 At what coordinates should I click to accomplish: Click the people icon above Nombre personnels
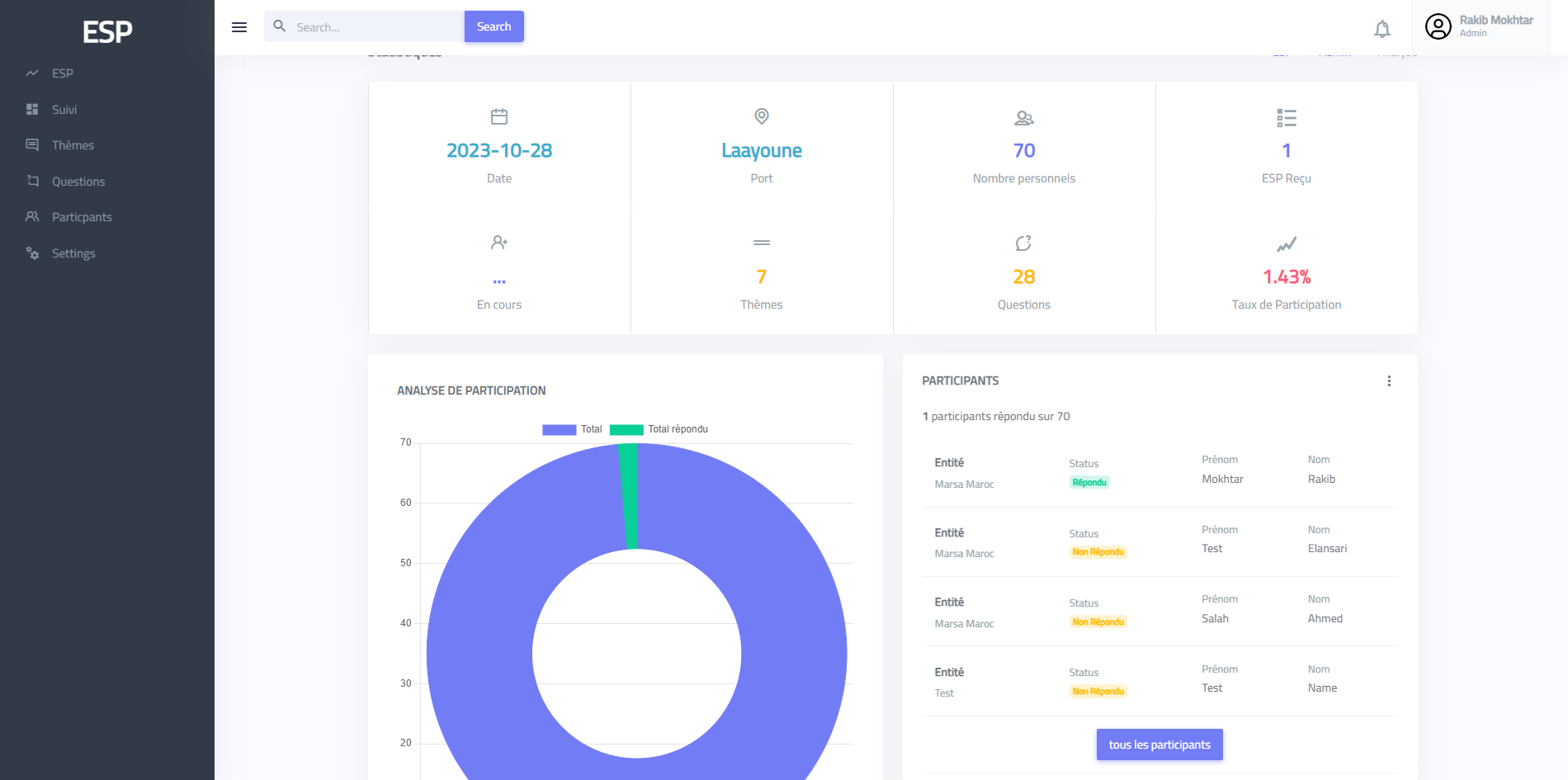point(1024,118)
